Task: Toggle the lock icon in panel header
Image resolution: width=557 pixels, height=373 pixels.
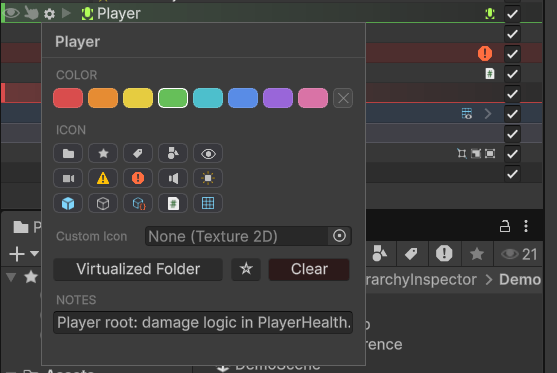Action: tap(505, 226)
